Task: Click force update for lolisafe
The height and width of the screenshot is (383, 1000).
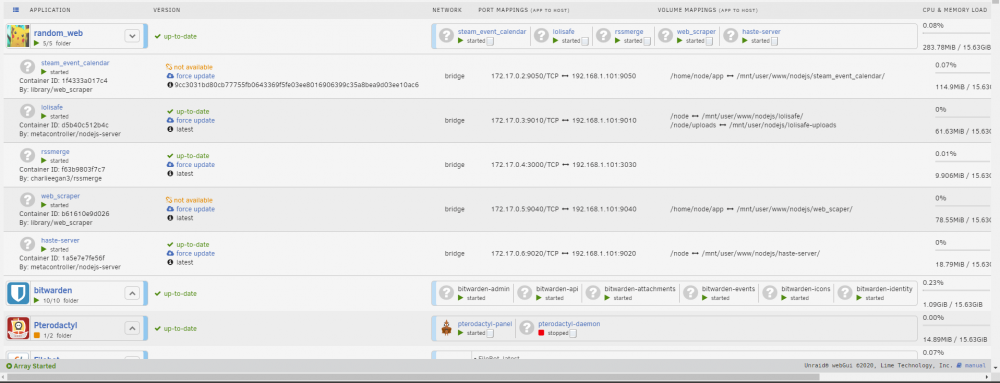Action: 195,120
